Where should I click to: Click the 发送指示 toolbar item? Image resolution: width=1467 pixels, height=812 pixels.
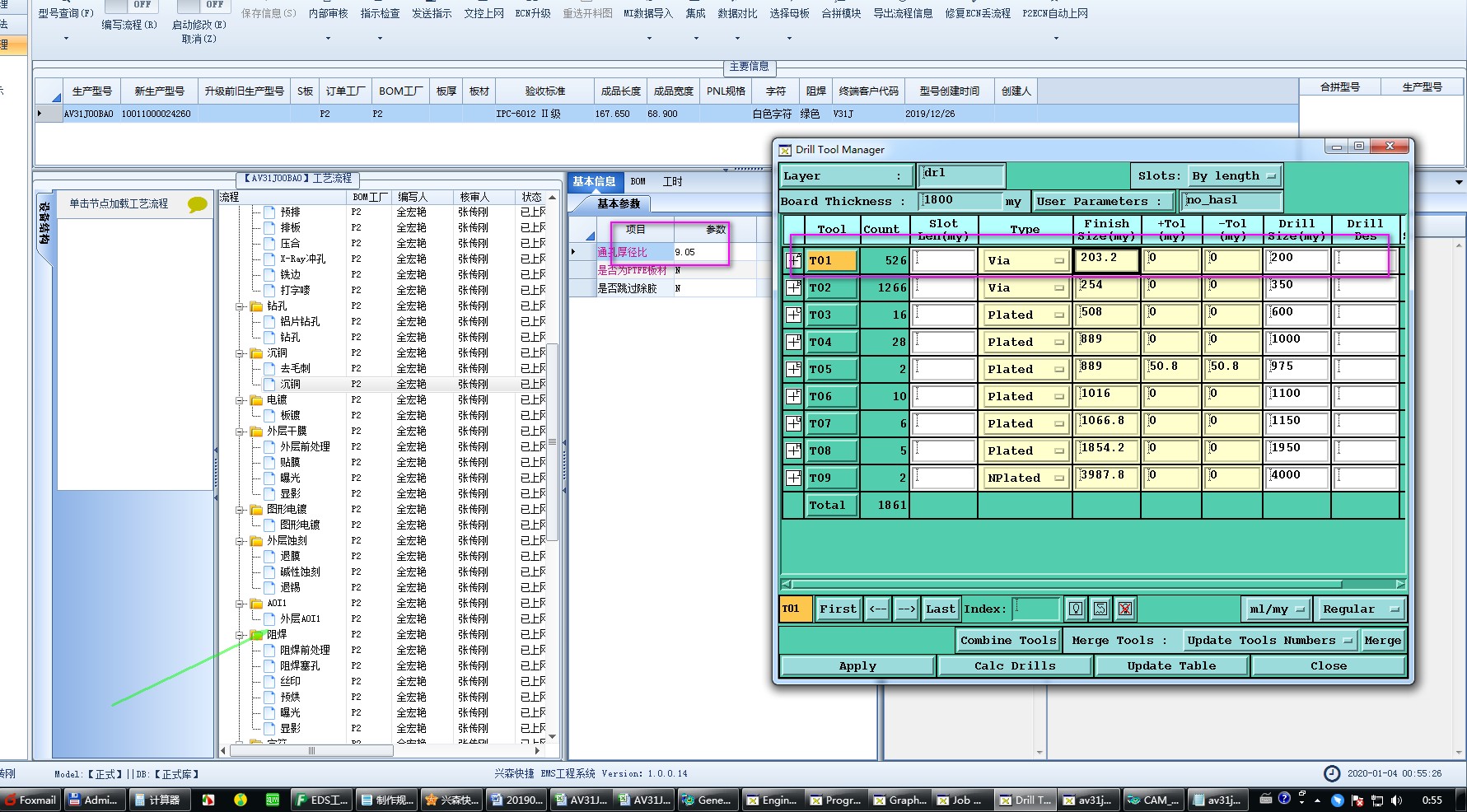point(432,13)
